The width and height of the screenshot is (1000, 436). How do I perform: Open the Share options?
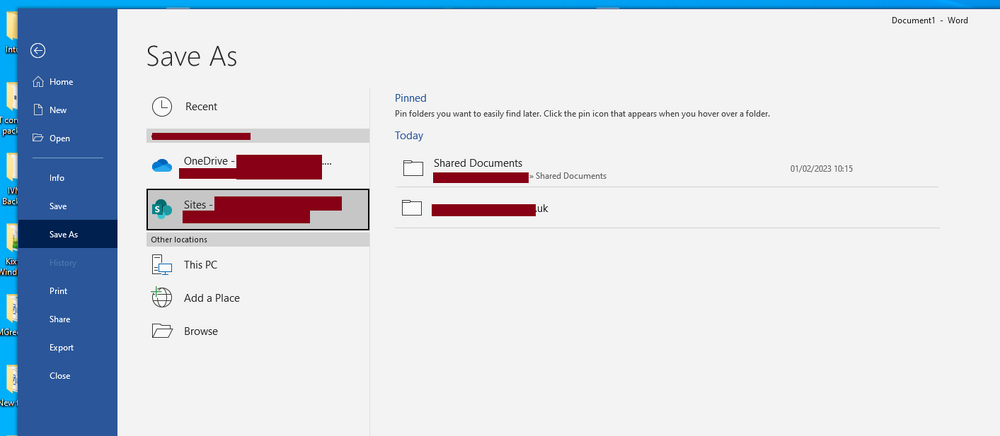tap(60, 319)
